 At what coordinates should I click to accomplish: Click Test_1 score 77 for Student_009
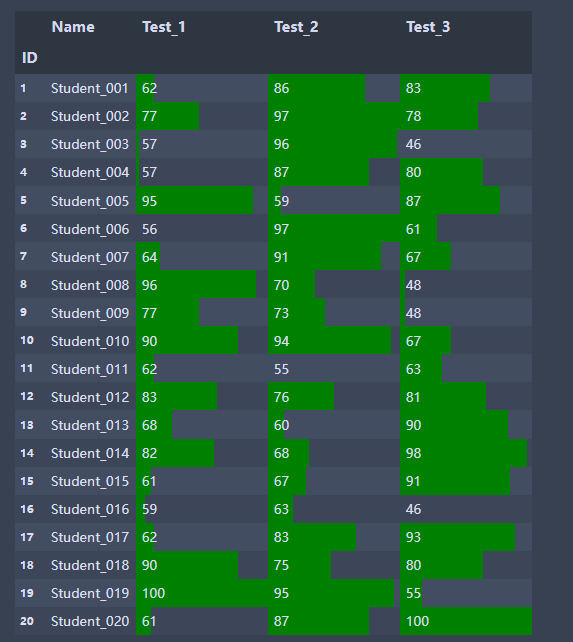[202, 313]
